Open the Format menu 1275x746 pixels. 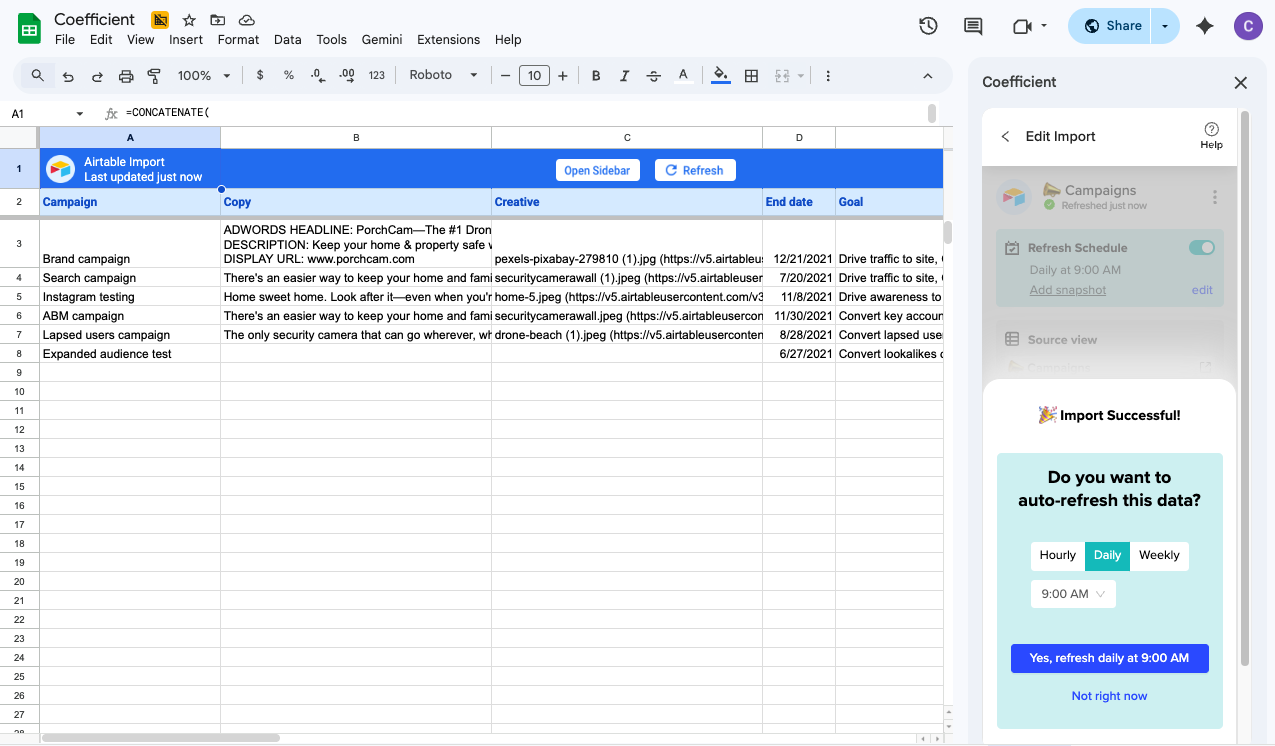coord(238,40)
